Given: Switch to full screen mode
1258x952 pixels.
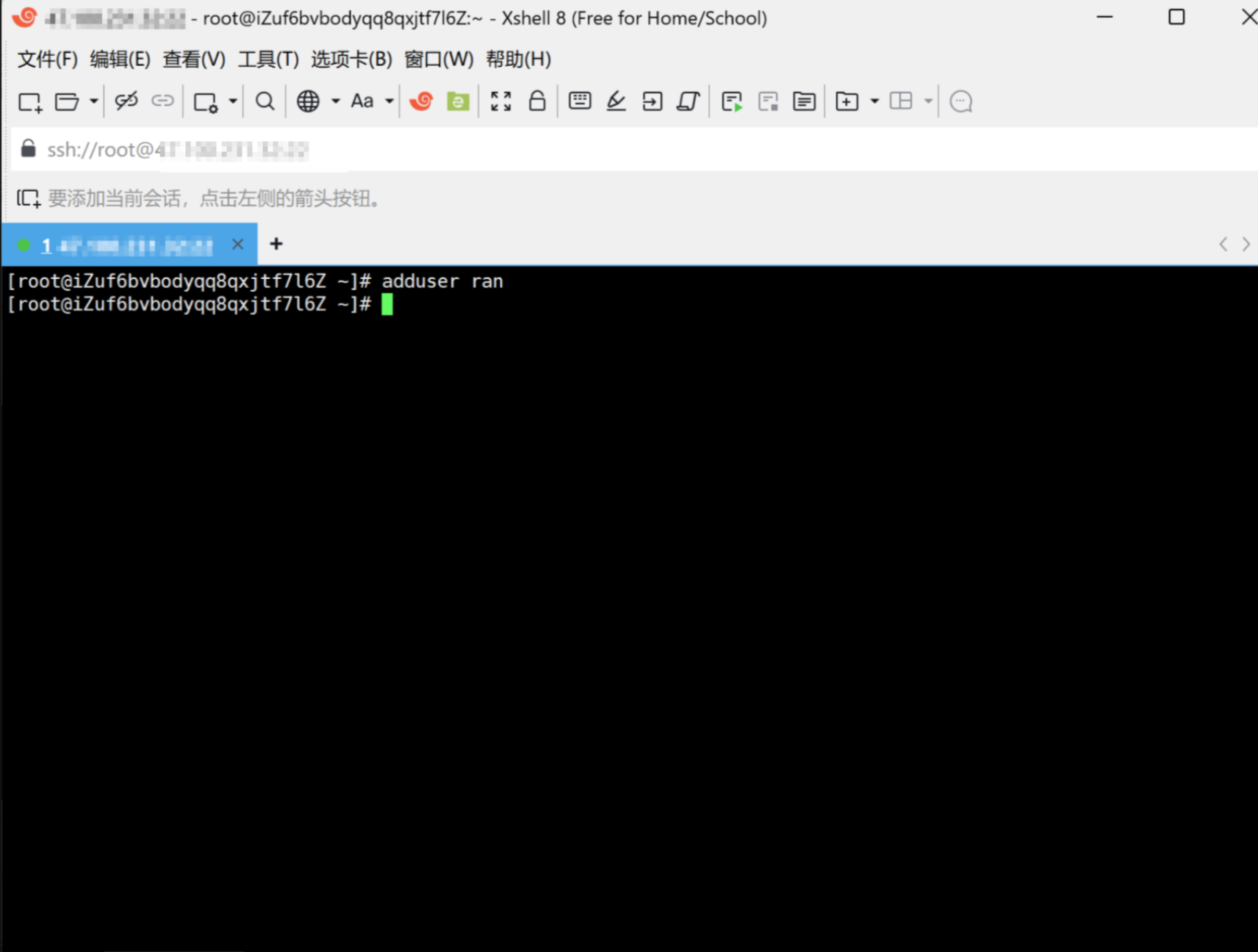Looking at the screenshot, I should click(501, 101).
